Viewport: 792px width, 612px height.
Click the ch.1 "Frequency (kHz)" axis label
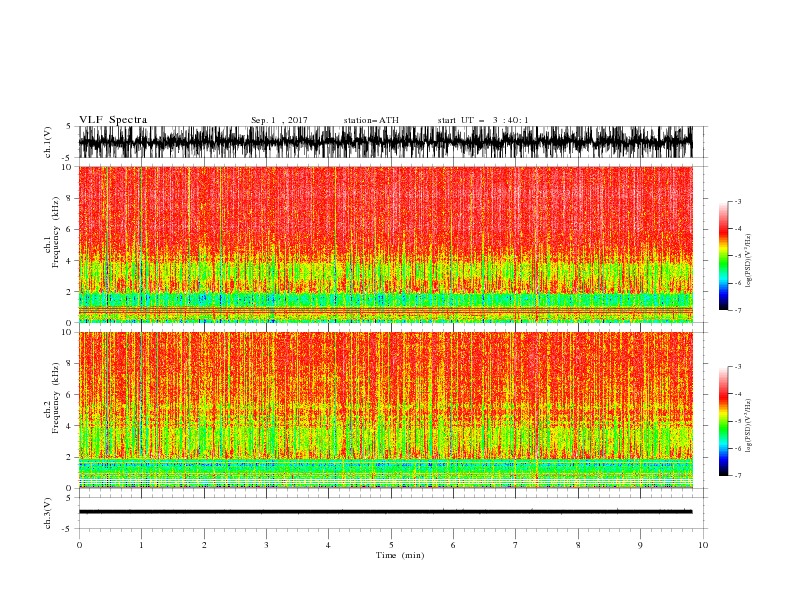(56, 233)
